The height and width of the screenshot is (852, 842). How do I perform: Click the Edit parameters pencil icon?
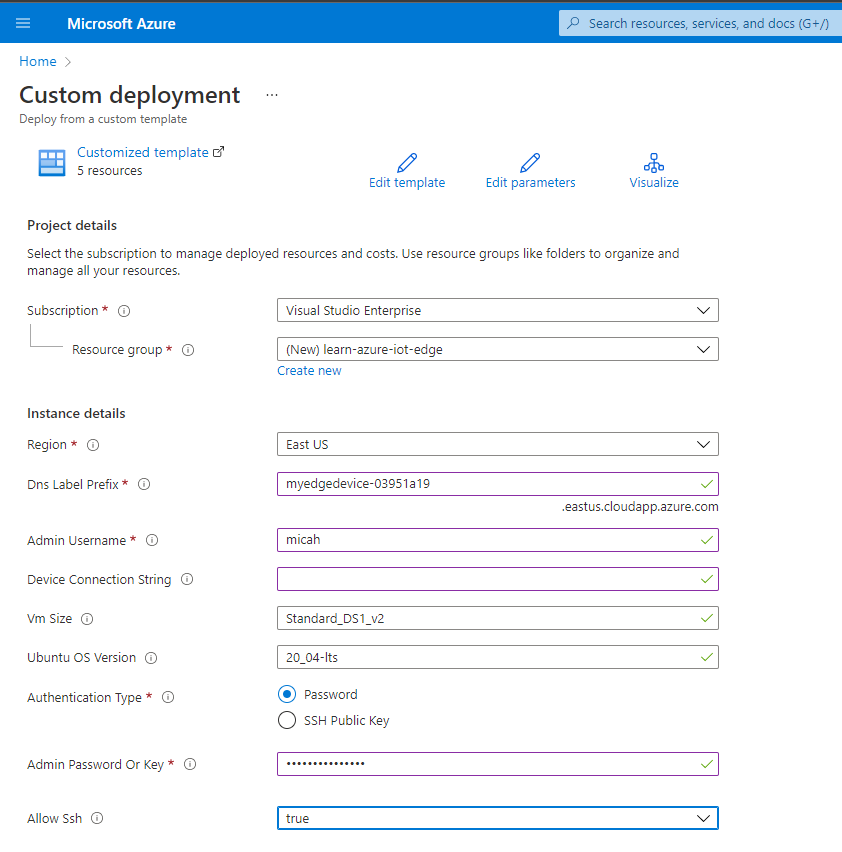pyautogui.click(x=530, y=162)
